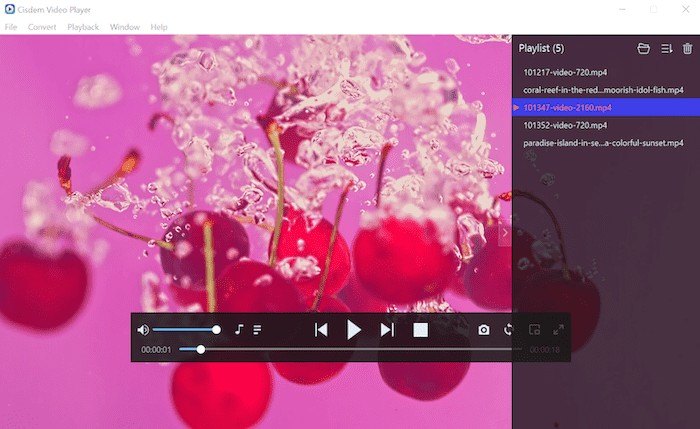This screenshot has width=700, height=429.
Task: Toggle picture-in-picture mini window mode
Action: [x=535, y=330]
